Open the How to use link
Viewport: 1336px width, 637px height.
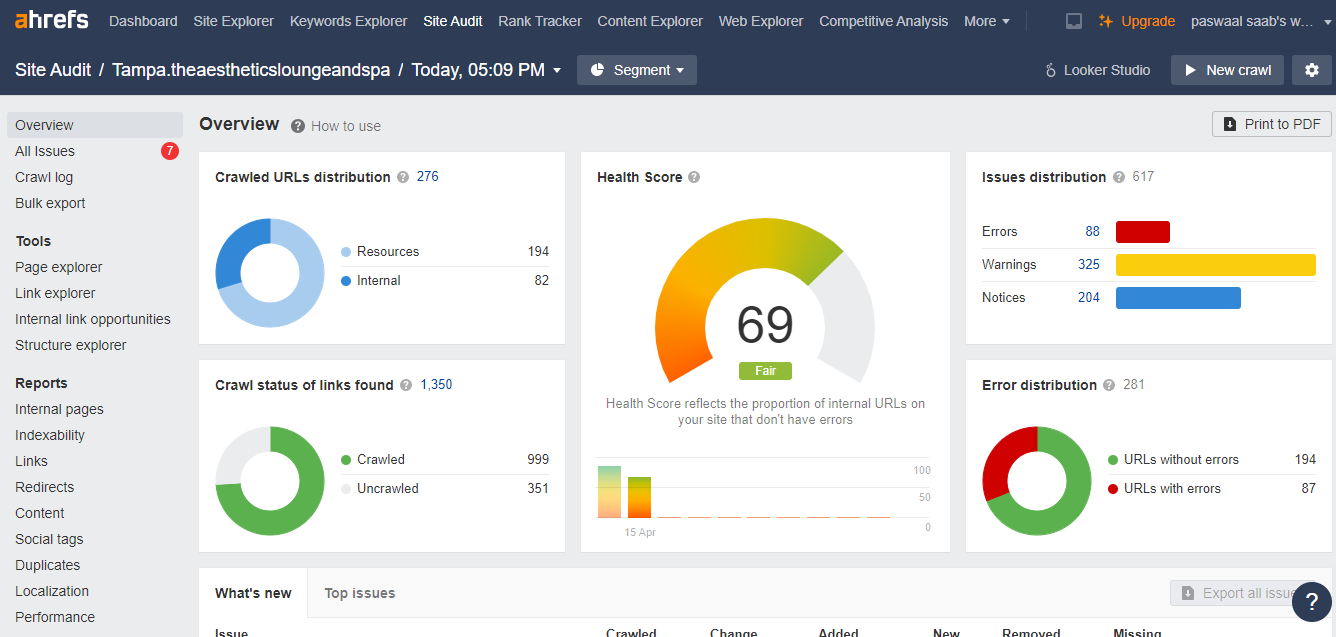(x=346, y=126)
